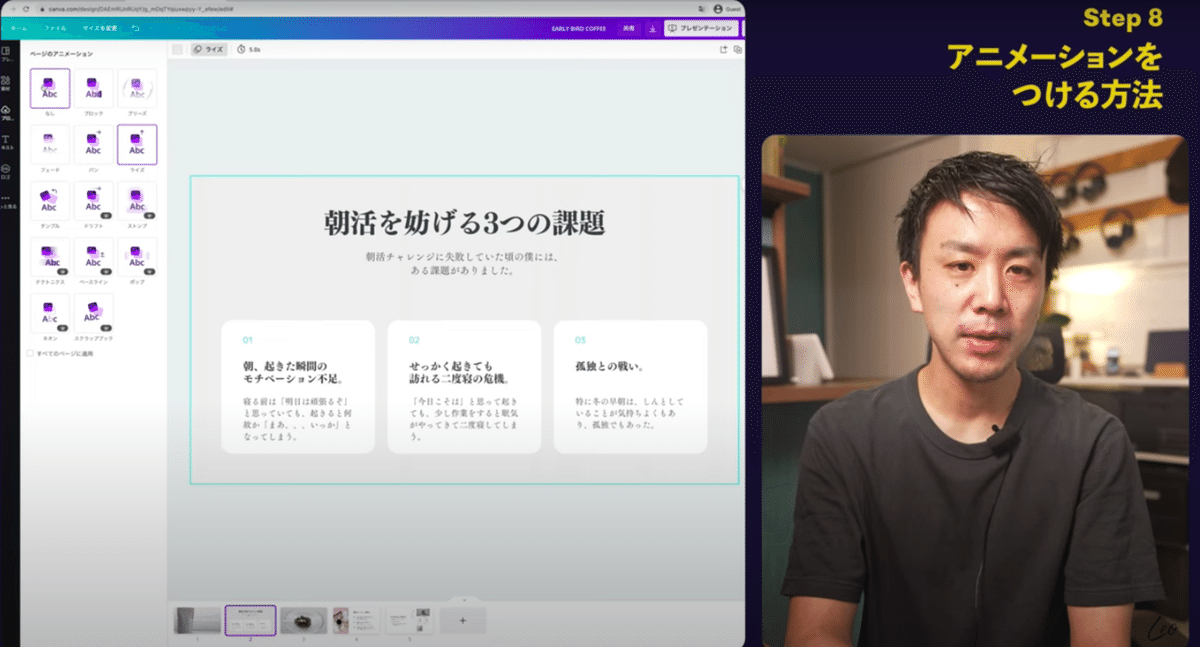Image resolution: width=1200 pixels, height=647 pixels.
Task: Add a new page with the + button
Action: click(463, 620)
